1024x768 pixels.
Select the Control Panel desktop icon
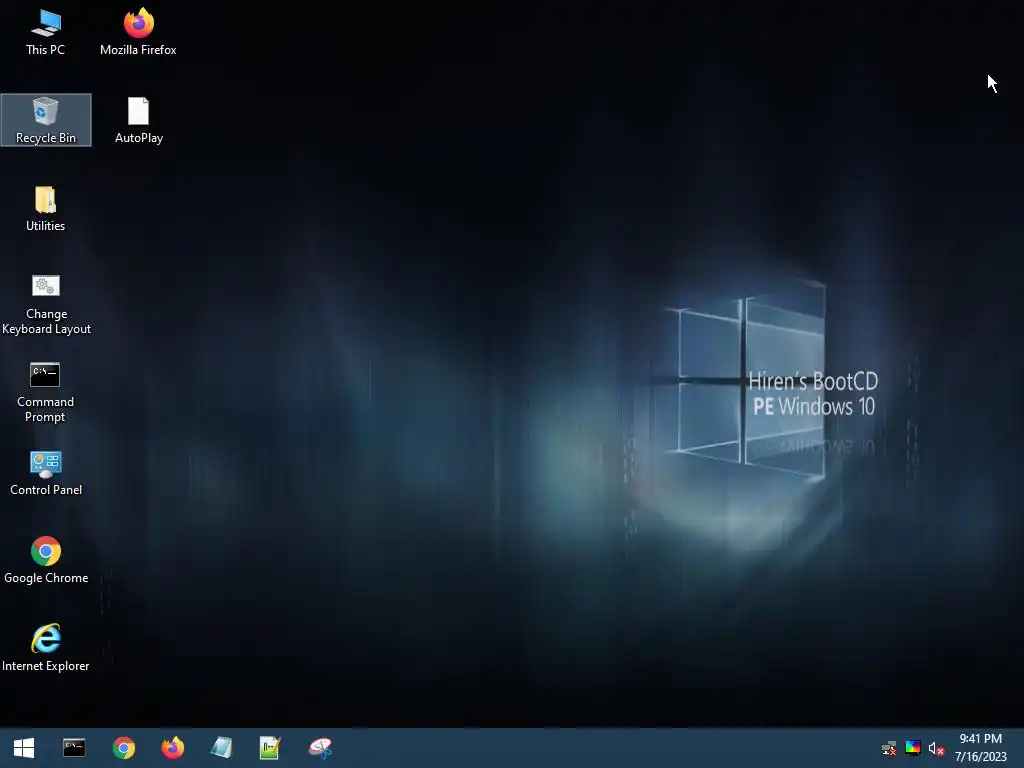pos(46,473)
